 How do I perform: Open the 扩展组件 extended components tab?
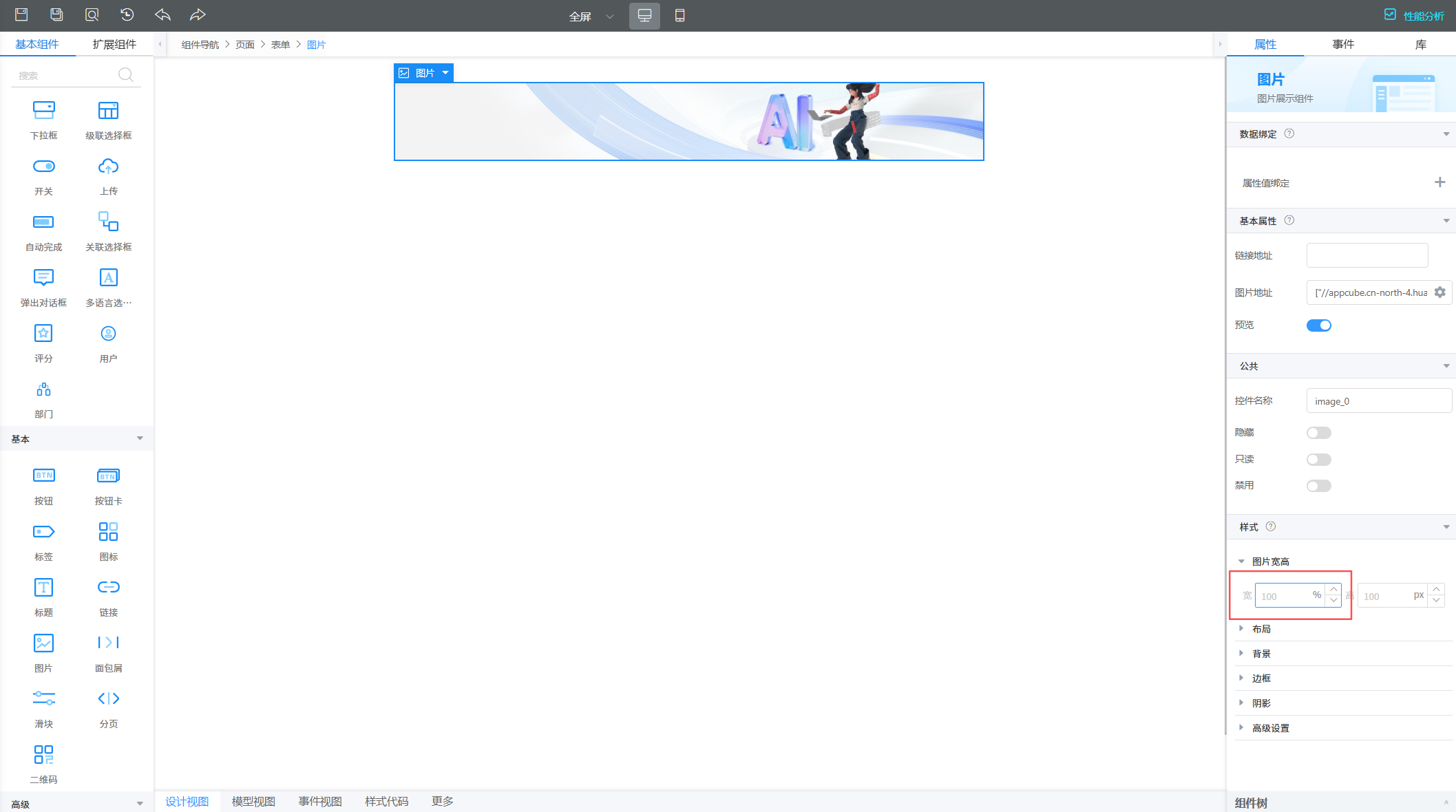pos(114,44)
